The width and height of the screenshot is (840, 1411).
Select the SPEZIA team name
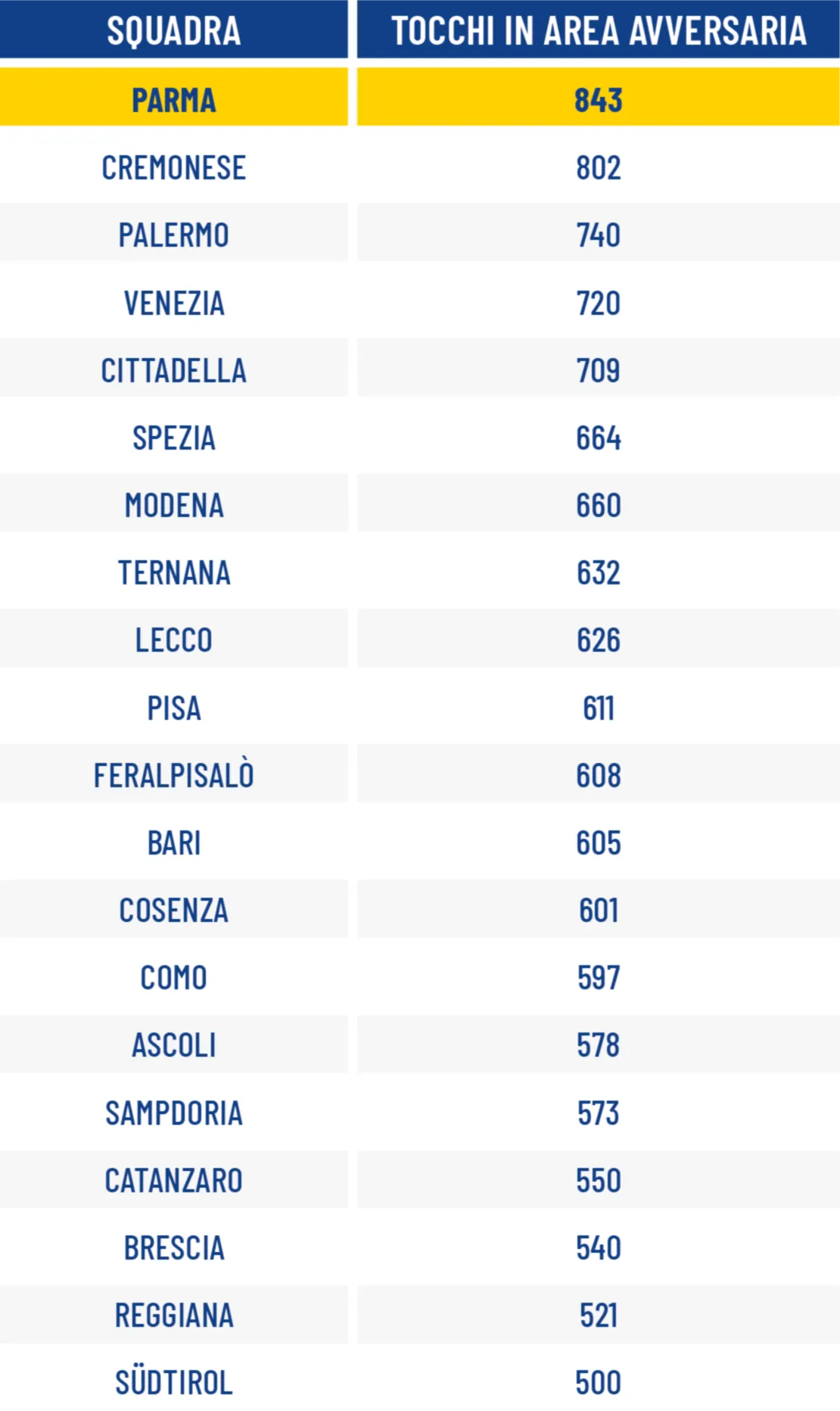[173, 438]
